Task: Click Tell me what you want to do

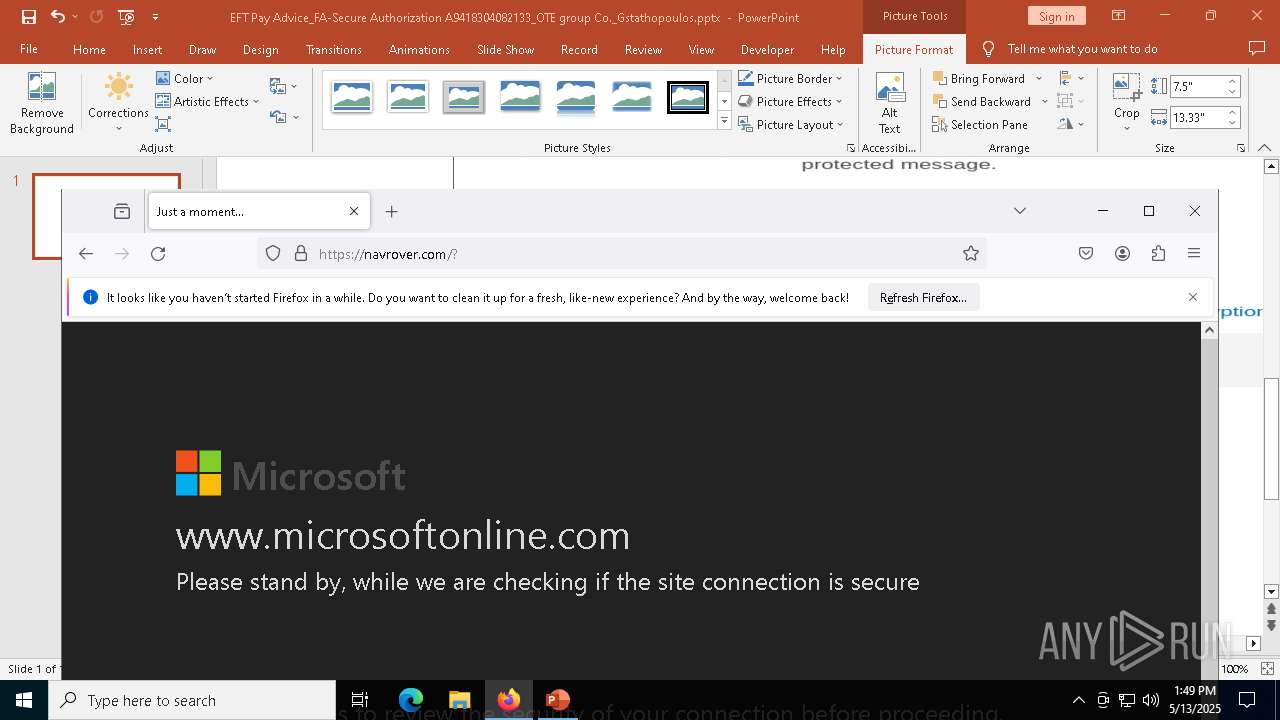Action: pyautogui.click(x=1082, y=49)
